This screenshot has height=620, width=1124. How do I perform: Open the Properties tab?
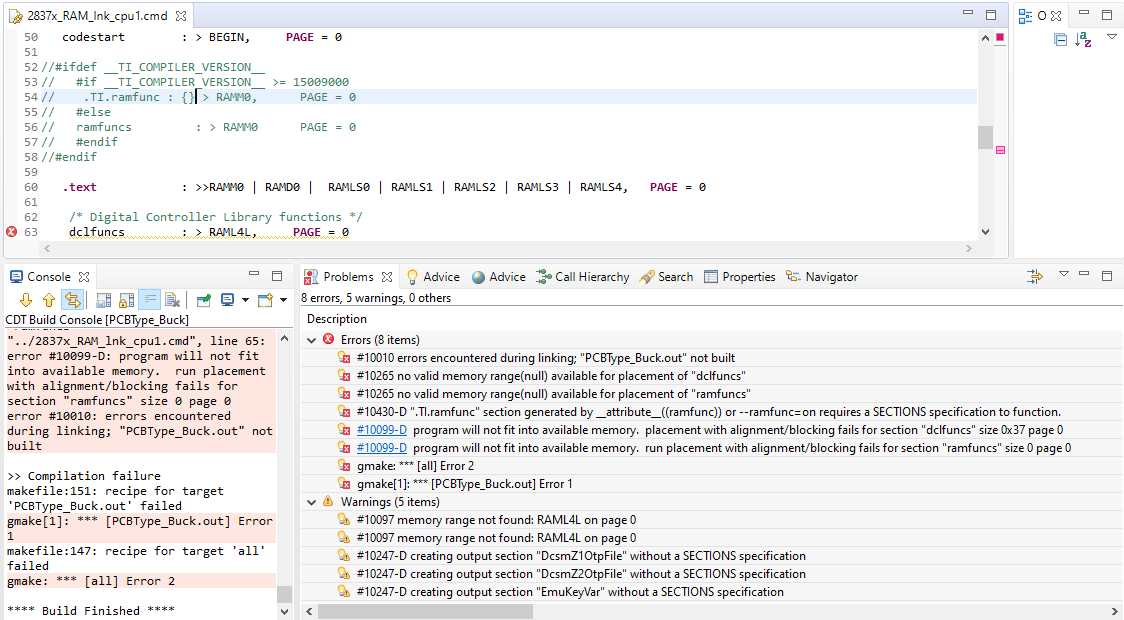click(x=739, y=277)
